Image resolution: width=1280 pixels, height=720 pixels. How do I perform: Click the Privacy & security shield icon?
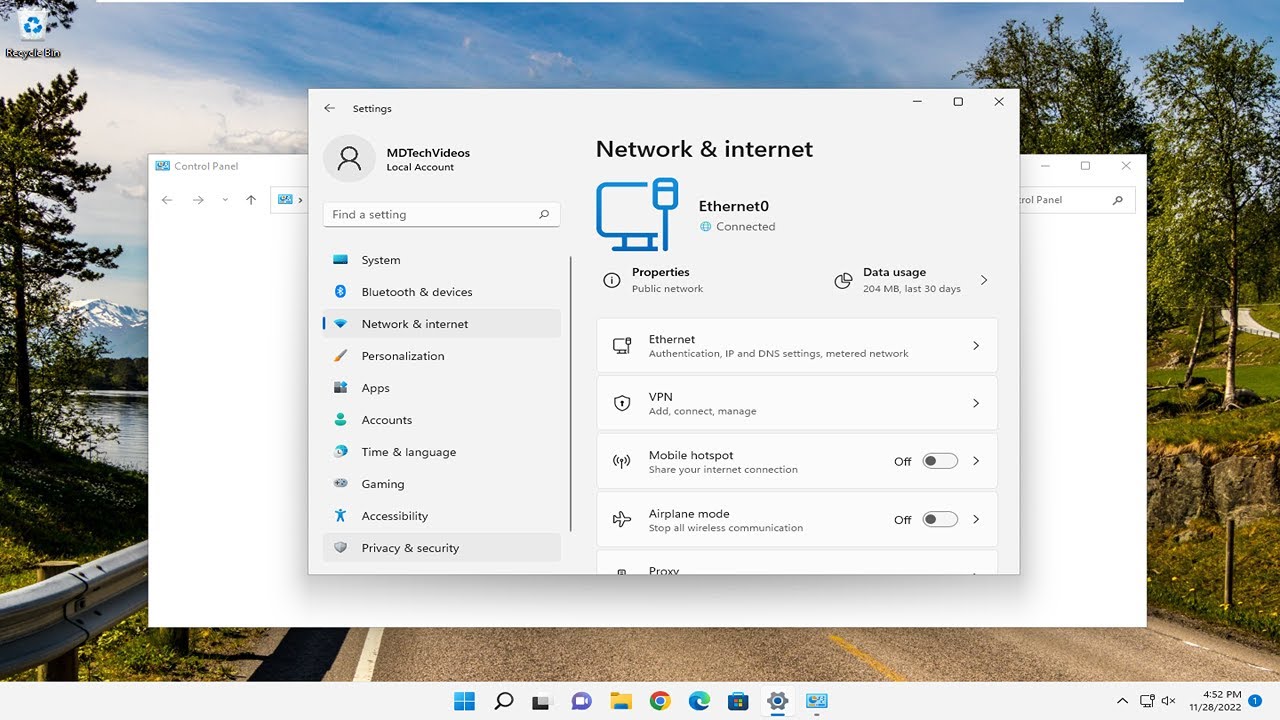pos(340,548)
